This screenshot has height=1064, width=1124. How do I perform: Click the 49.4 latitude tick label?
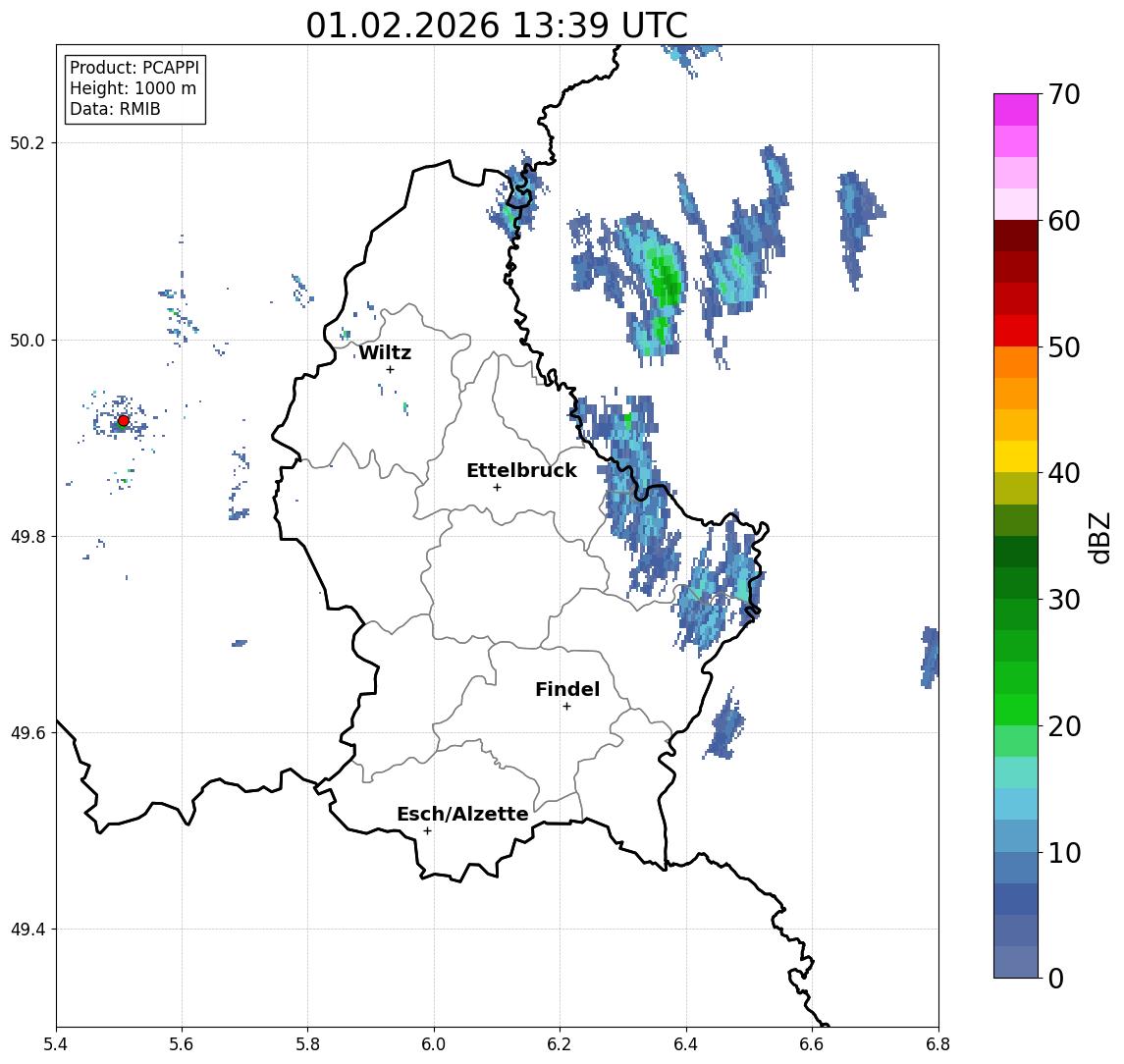(27, 930)
